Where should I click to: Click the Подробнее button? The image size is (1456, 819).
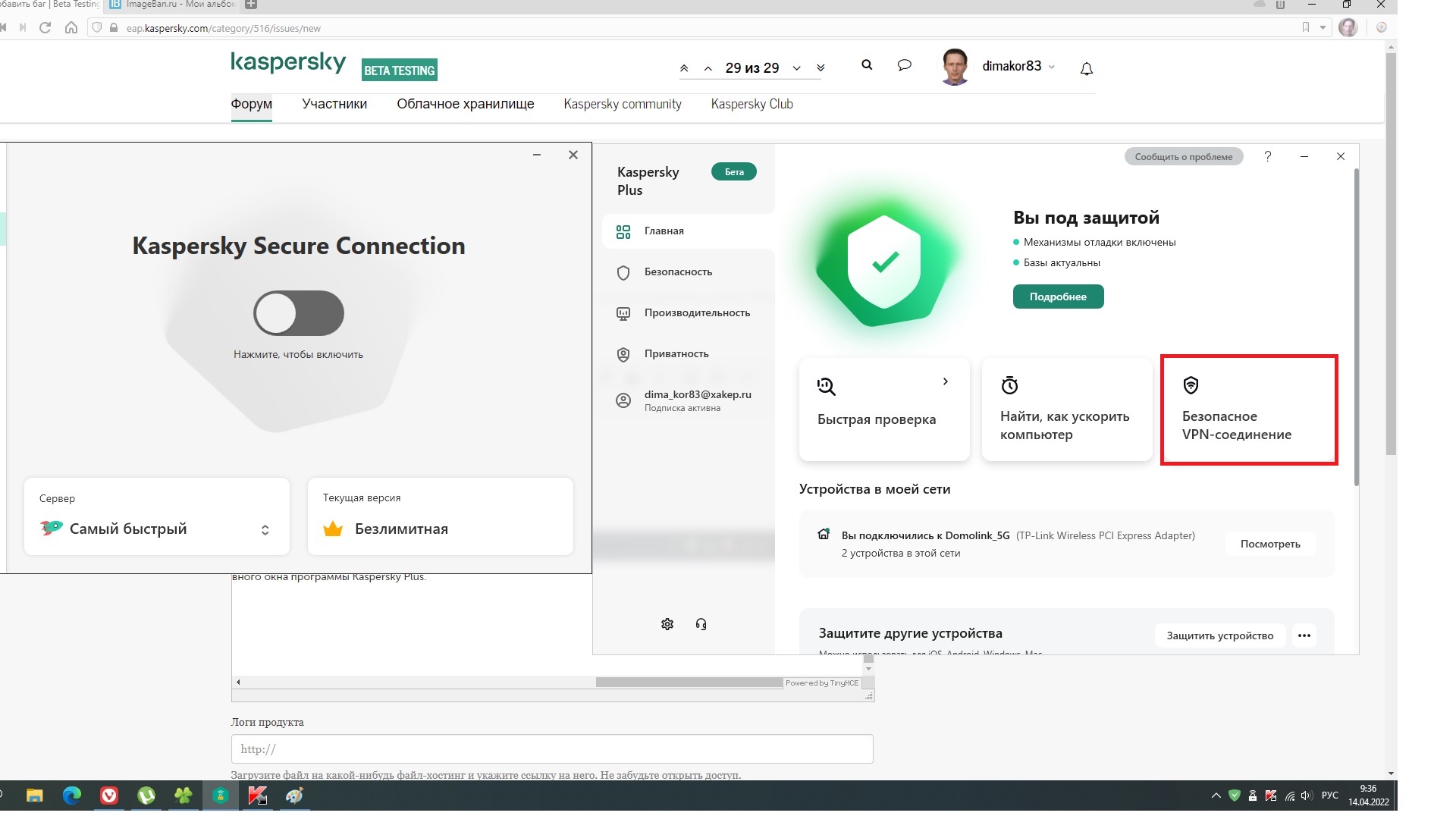[1058, 297]
